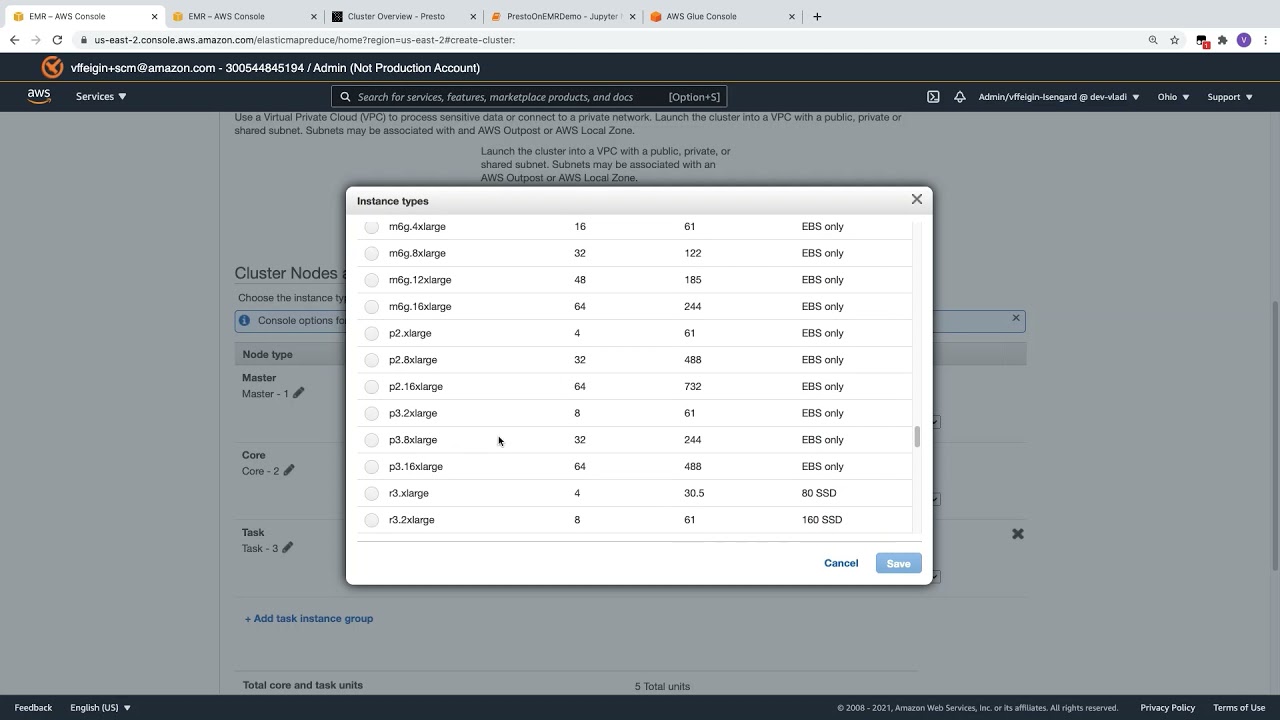Click the orange federation account icon

tap(52, 68)
